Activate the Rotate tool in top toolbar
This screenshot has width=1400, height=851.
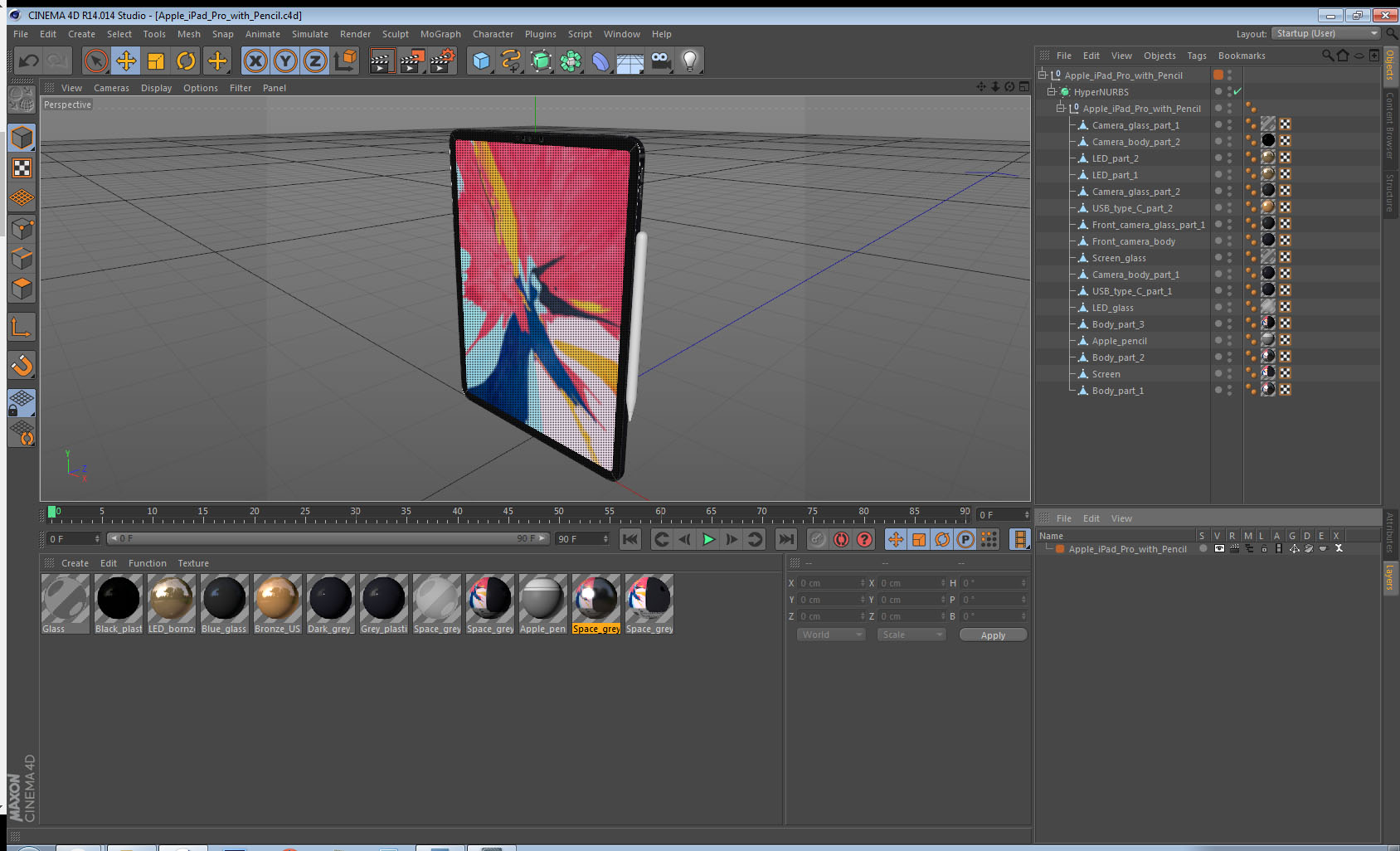(x=186, y=61)
